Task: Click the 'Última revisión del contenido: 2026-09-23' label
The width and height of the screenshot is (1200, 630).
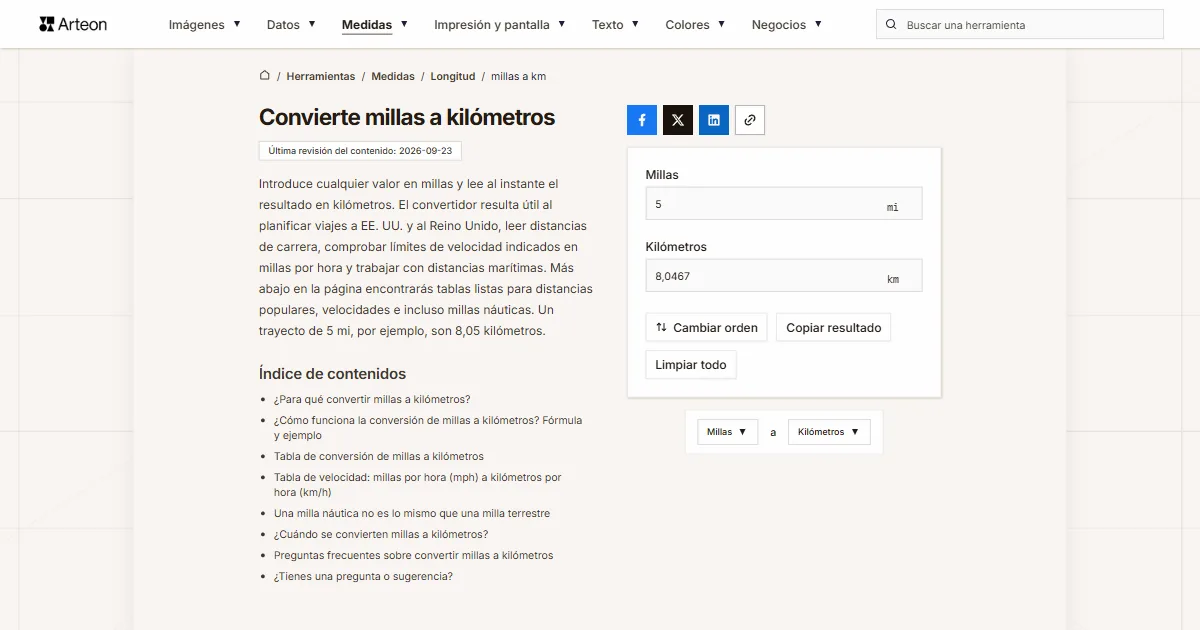Action: pos(360,151)
